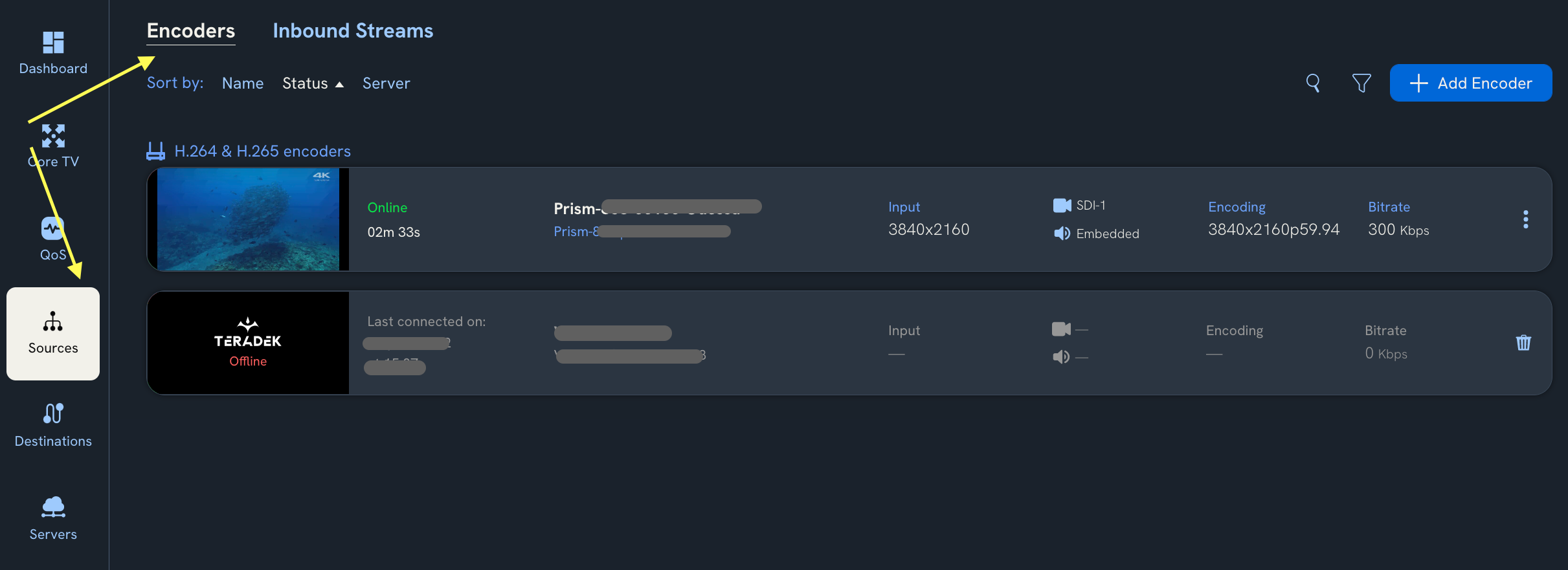
Task: Open the filter options
Action: [x=1361, y=83]
